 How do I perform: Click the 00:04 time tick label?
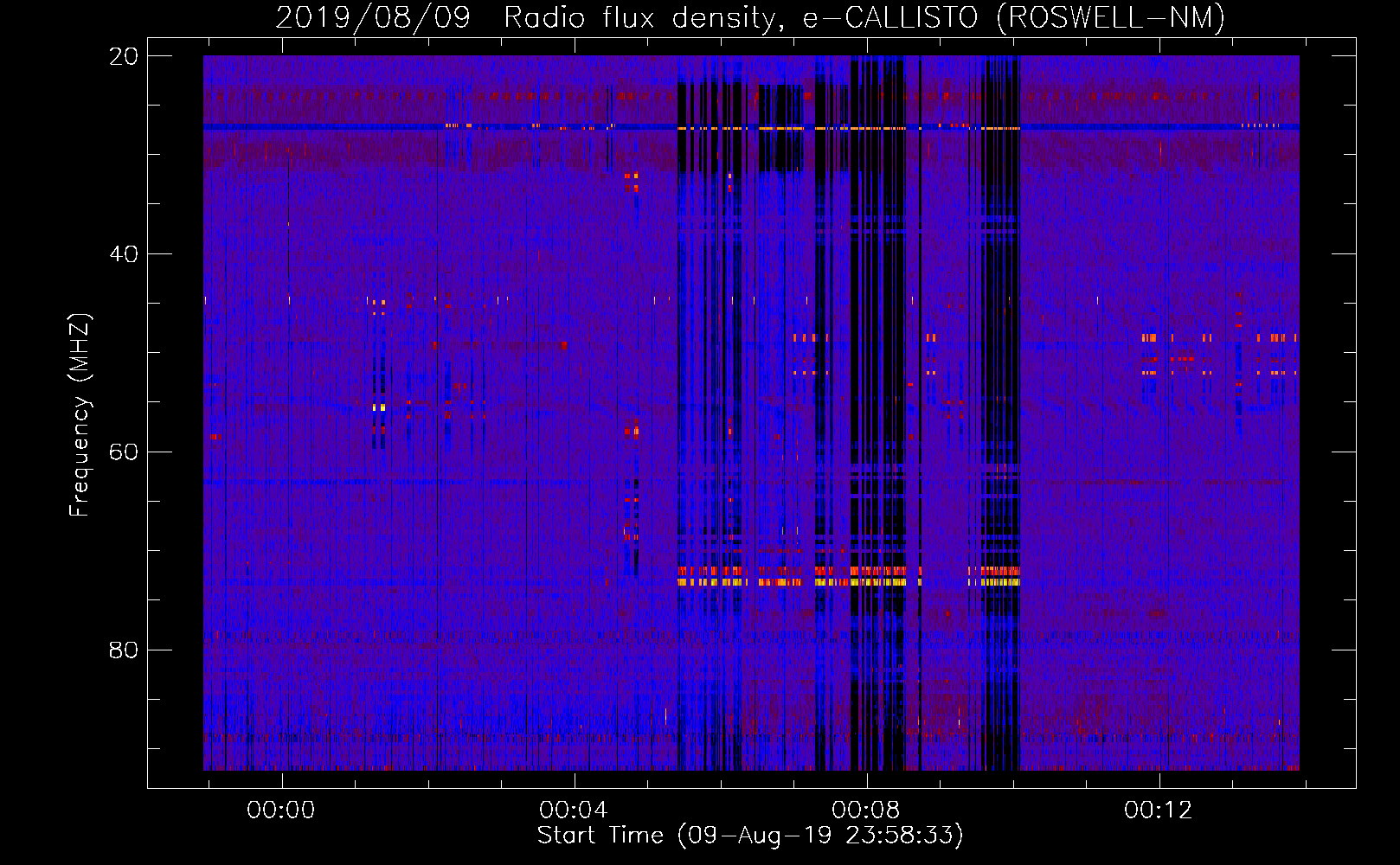[x=574, y=811]
